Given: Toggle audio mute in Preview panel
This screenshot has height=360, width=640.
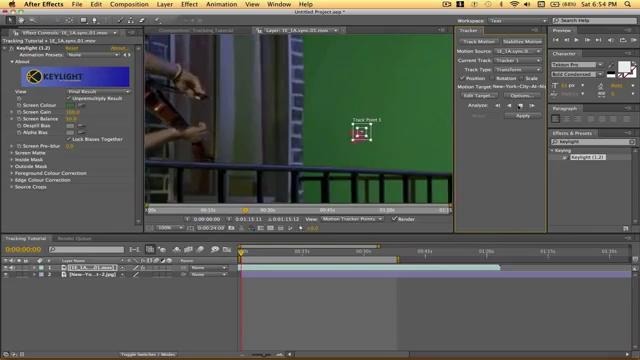Looking at the screenshot, I should coord(611,40).
